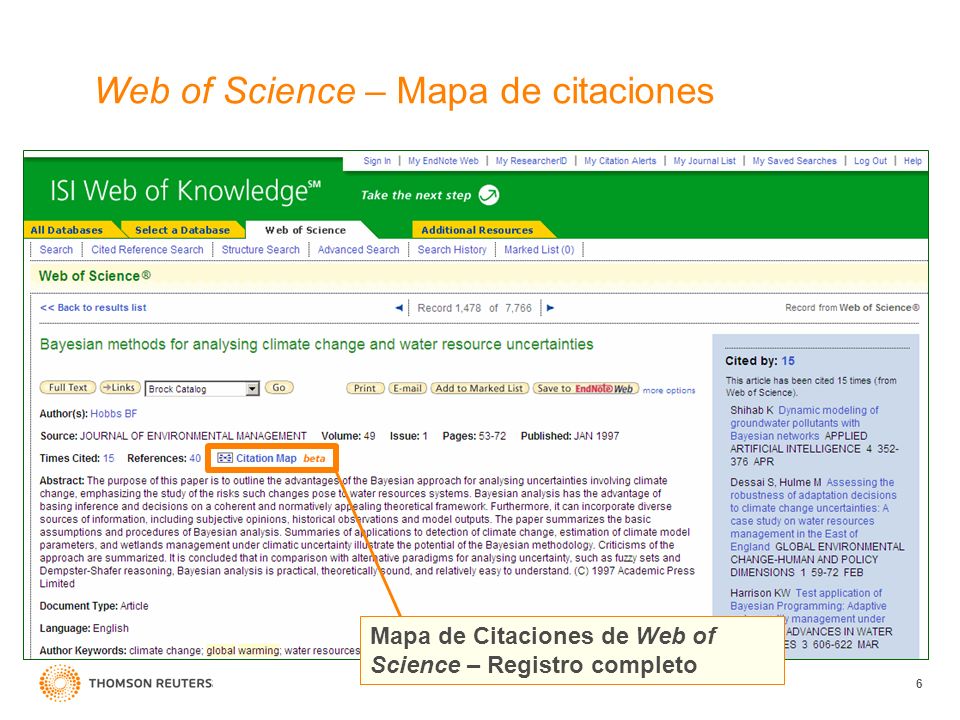960x720 pixels.
Task: Open the Search menu link
Action: tap(56, 250)
